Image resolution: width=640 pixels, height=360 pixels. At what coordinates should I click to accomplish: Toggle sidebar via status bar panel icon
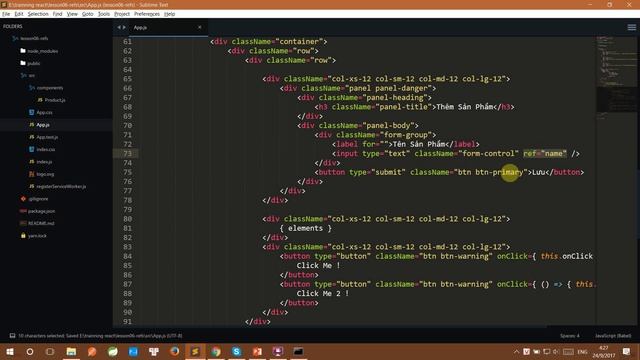tap(12, 336)
